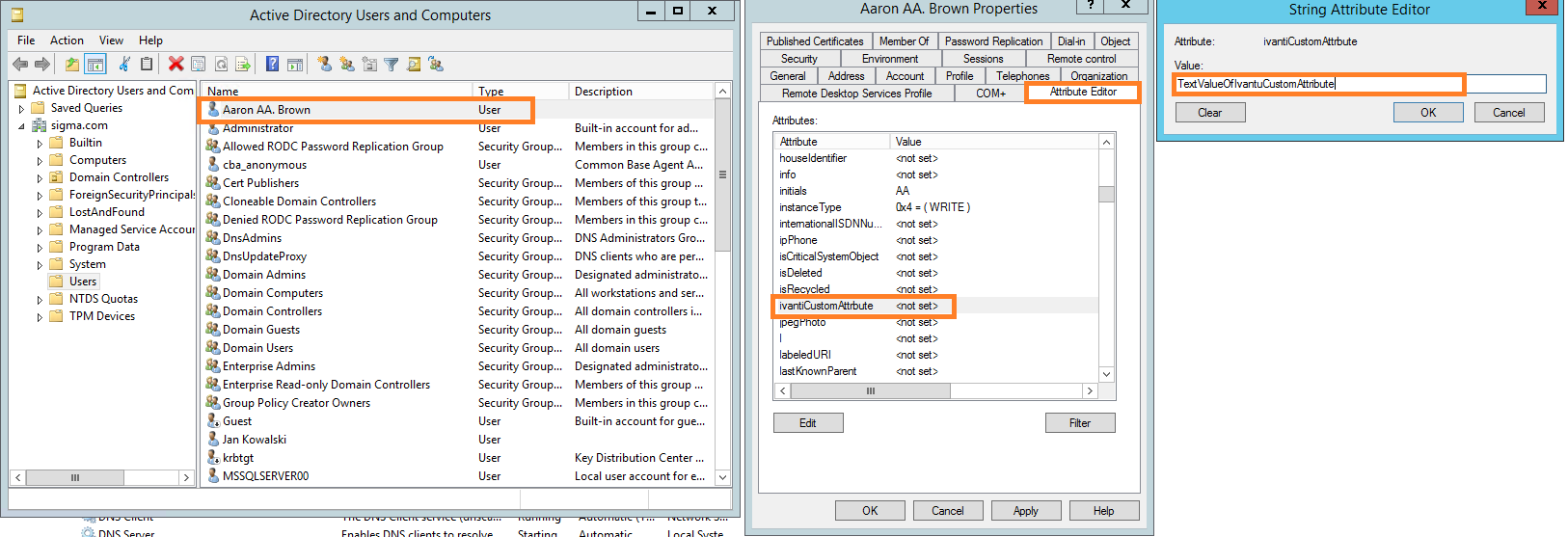Click the Filter funnel icon in toolbar
Screen dimensions: 1568x537
pyautogui.click(x=391, y=65)
